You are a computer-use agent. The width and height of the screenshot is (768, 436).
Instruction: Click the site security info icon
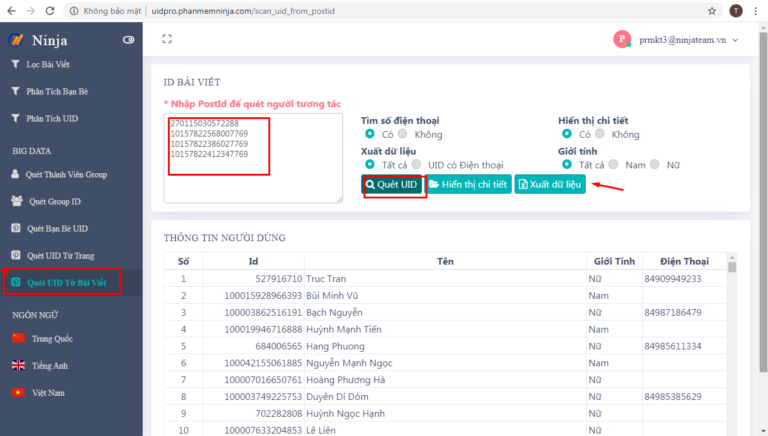(74, 11)
